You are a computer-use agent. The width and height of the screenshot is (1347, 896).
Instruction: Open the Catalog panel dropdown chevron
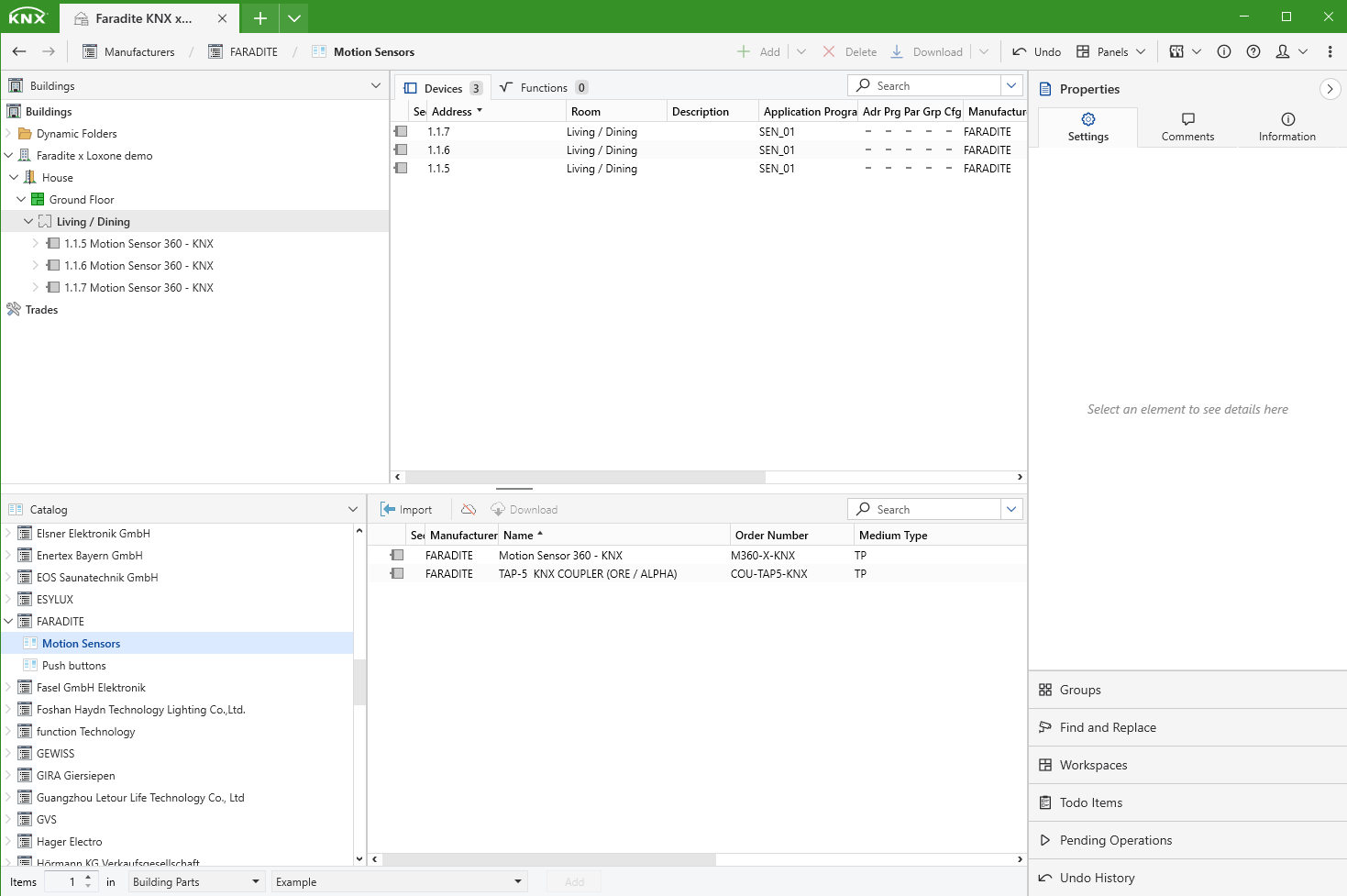tap(353, 509)
